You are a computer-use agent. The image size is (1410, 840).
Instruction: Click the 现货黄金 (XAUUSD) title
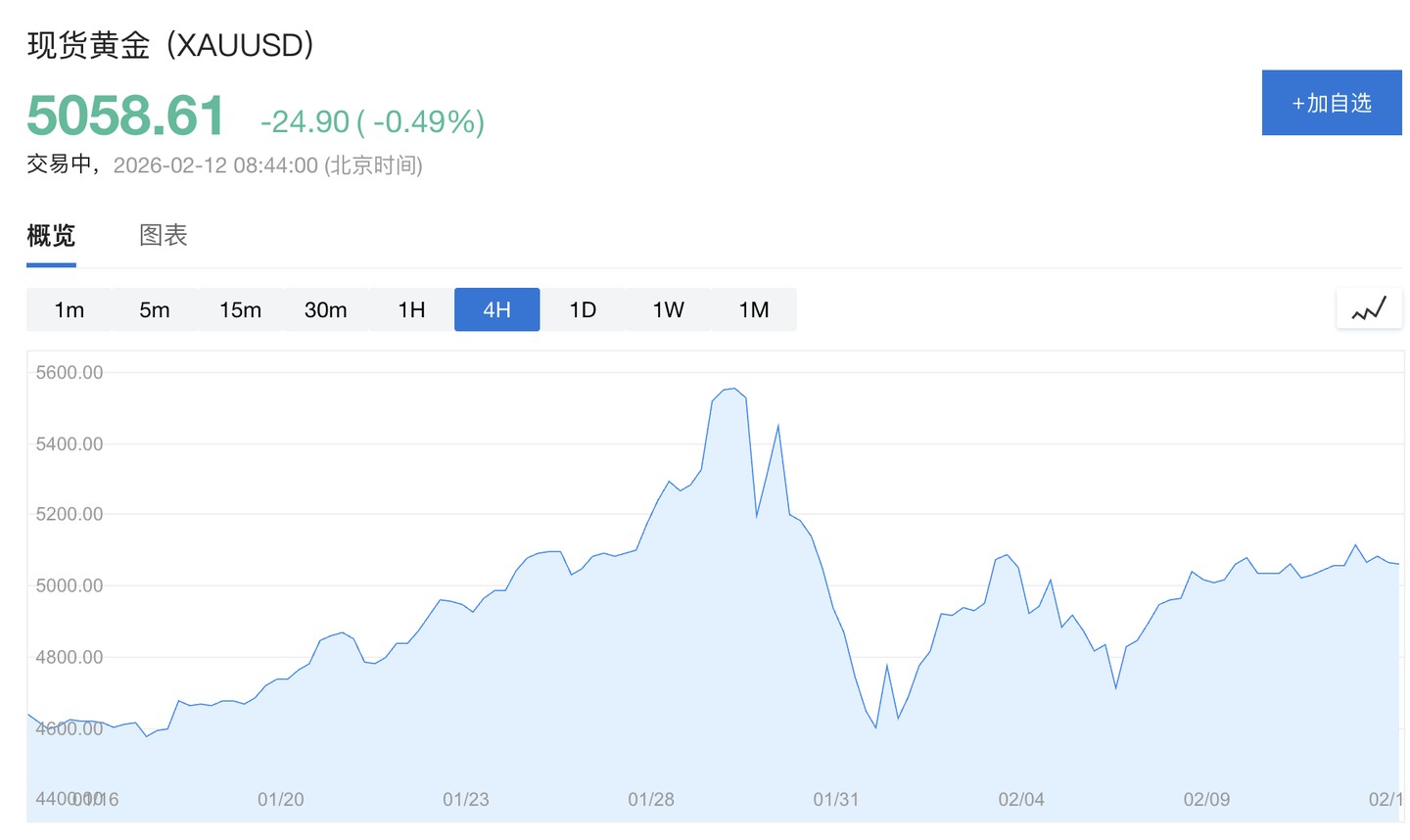coord(170,45)
